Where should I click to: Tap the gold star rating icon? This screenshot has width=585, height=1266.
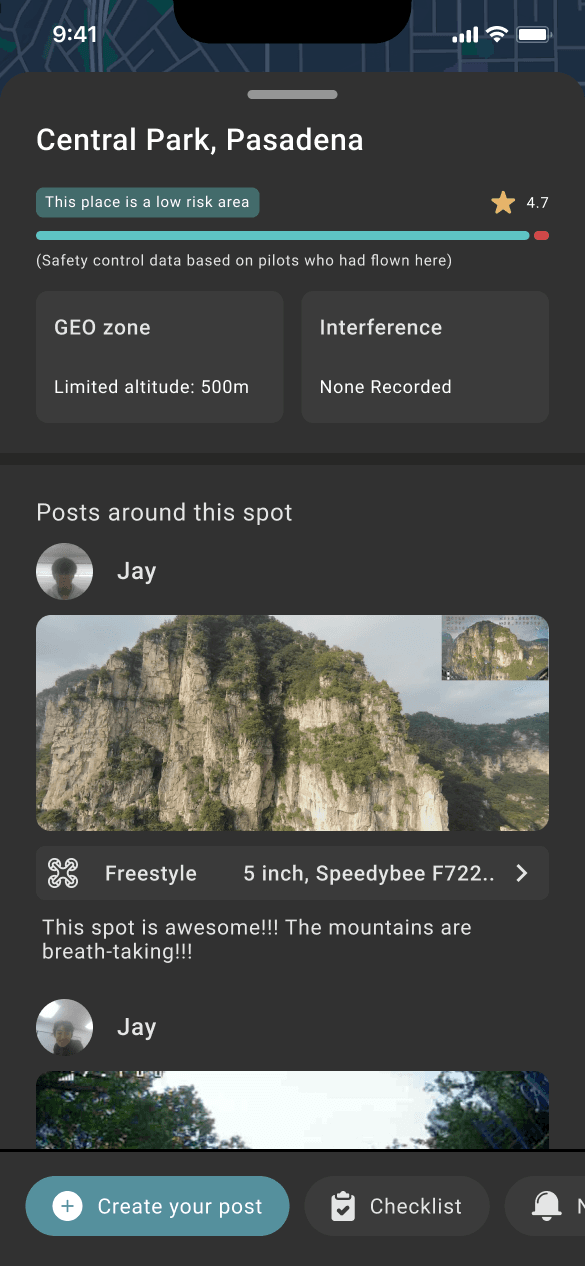tap(503, 203)
